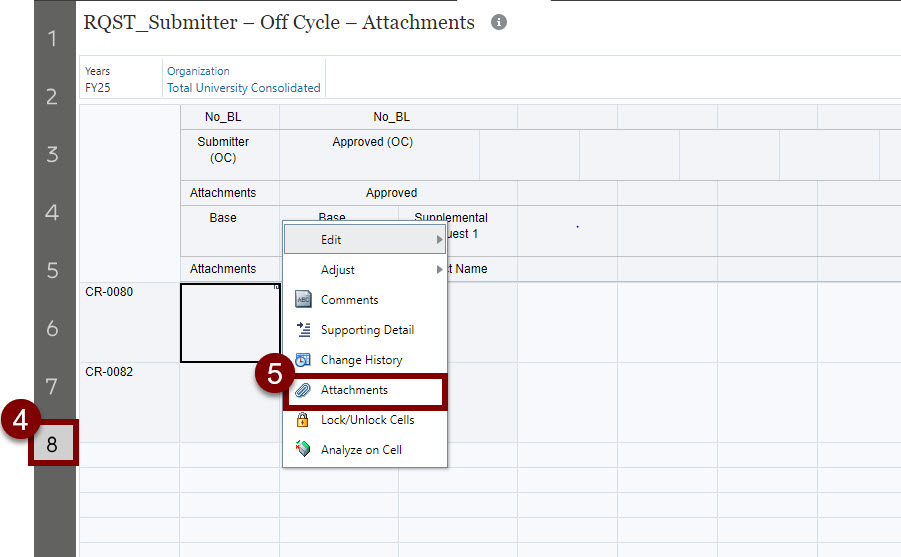Jump to step 5 in the sidebar
Image resolution: width=901 pixels, height=557 pixels.
tap(52, 271)
